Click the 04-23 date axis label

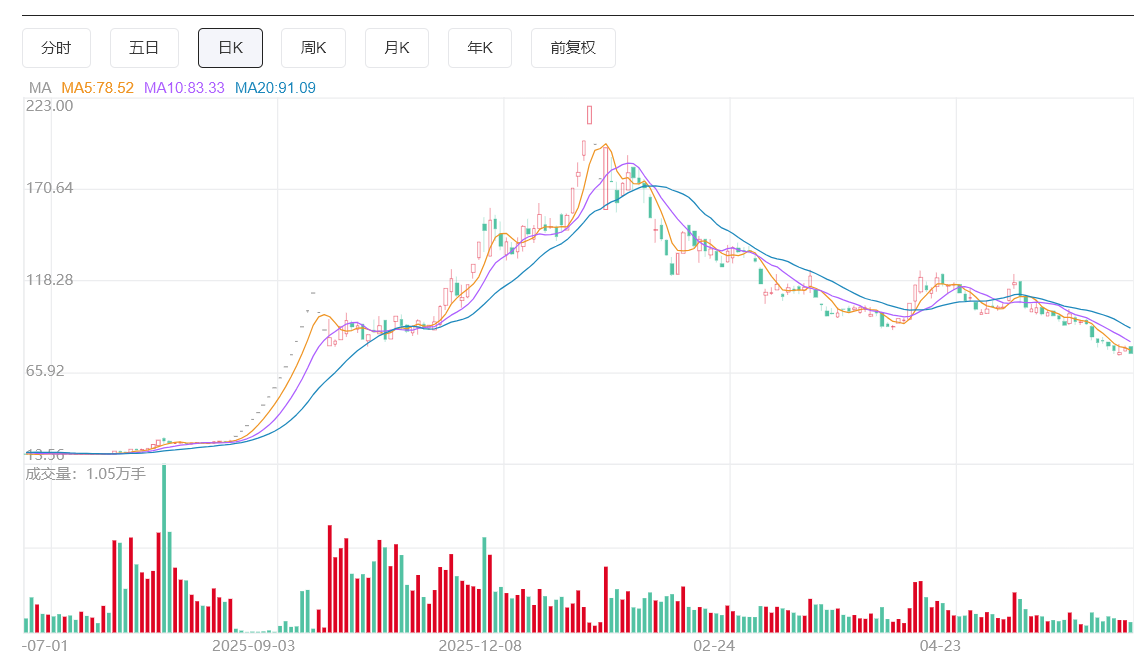(940, 646)
